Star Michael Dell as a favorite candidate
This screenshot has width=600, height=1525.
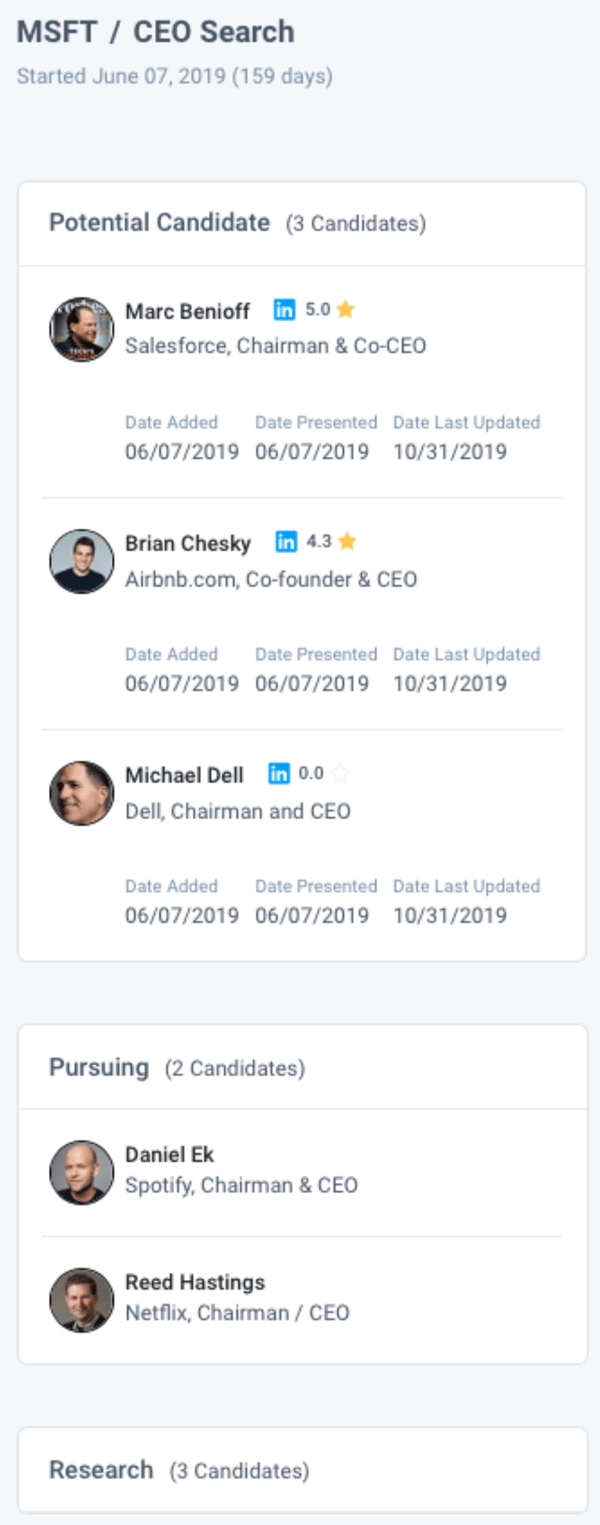tap(338, 773)
